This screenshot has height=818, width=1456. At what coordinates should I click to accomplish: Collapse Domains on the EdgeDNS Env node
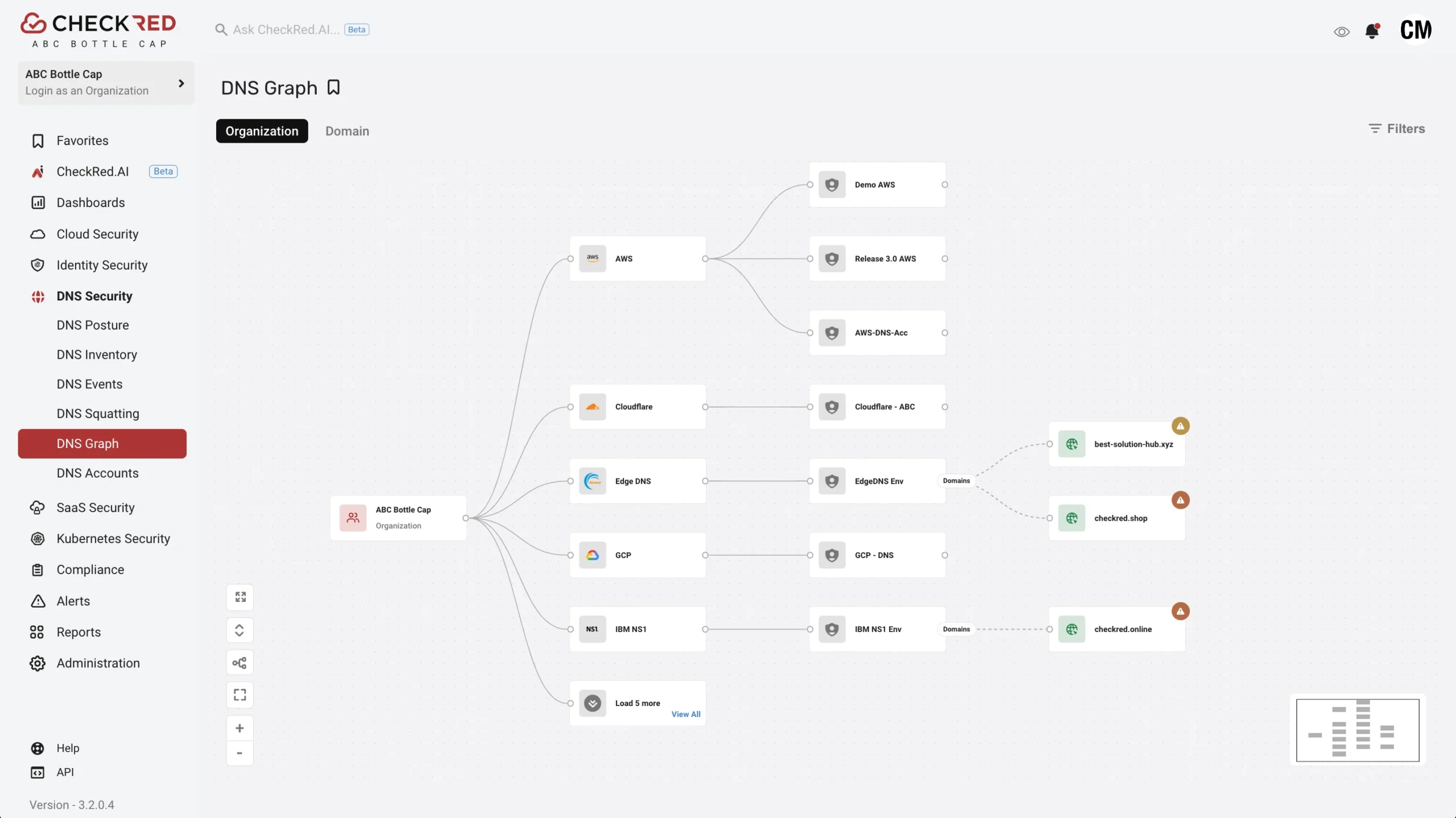coord(956,481)
